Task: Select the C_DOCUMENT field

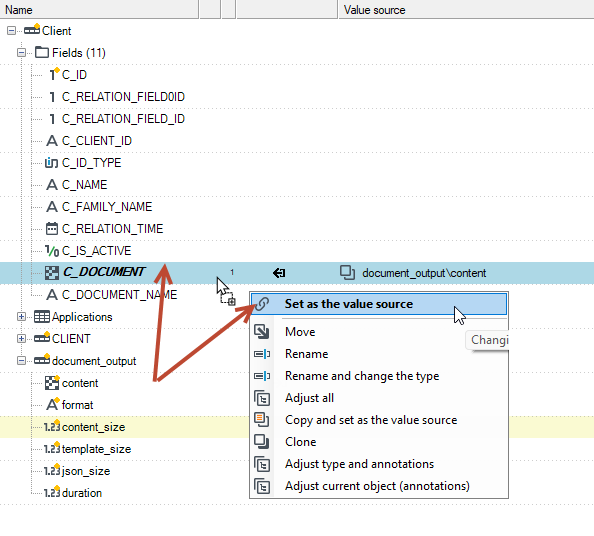Action: pyautogui.click(x=103, y=272)
